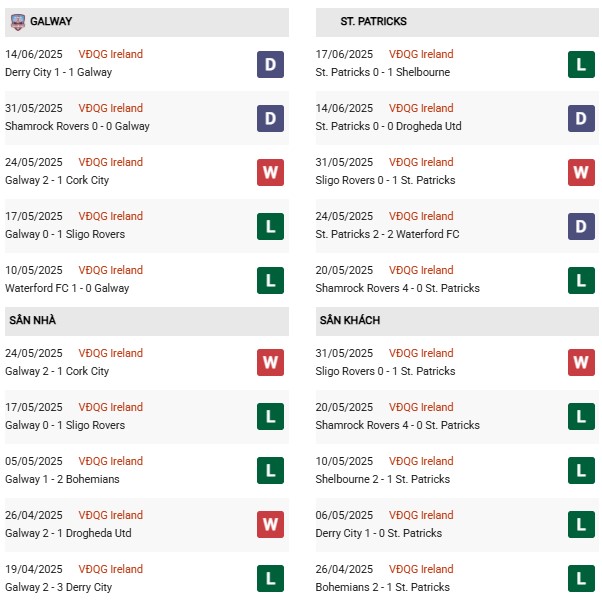Select the ST. PATRICKS team header
Screen dimensions: 602x600
pyautogui.click(x=457, y=22)
